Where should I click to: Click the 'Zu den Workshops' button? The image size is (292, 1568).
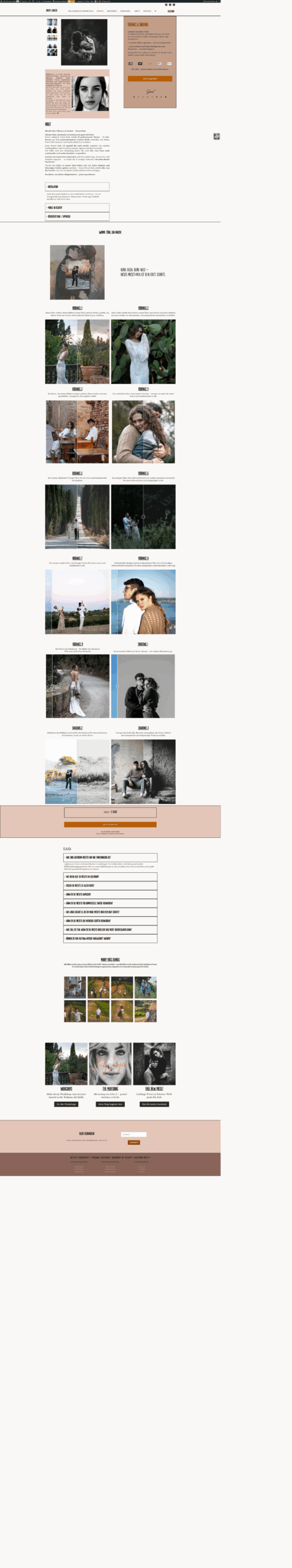click(x=66, y=1104)
